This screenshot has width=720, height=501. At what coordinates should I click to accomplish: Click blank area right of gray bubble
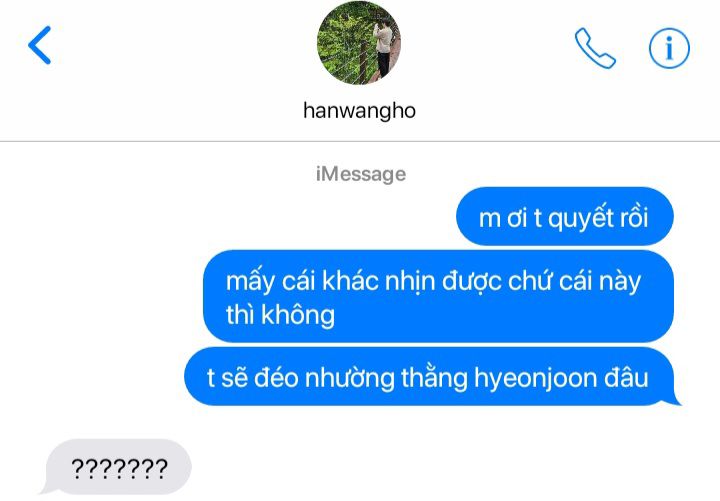455,467
